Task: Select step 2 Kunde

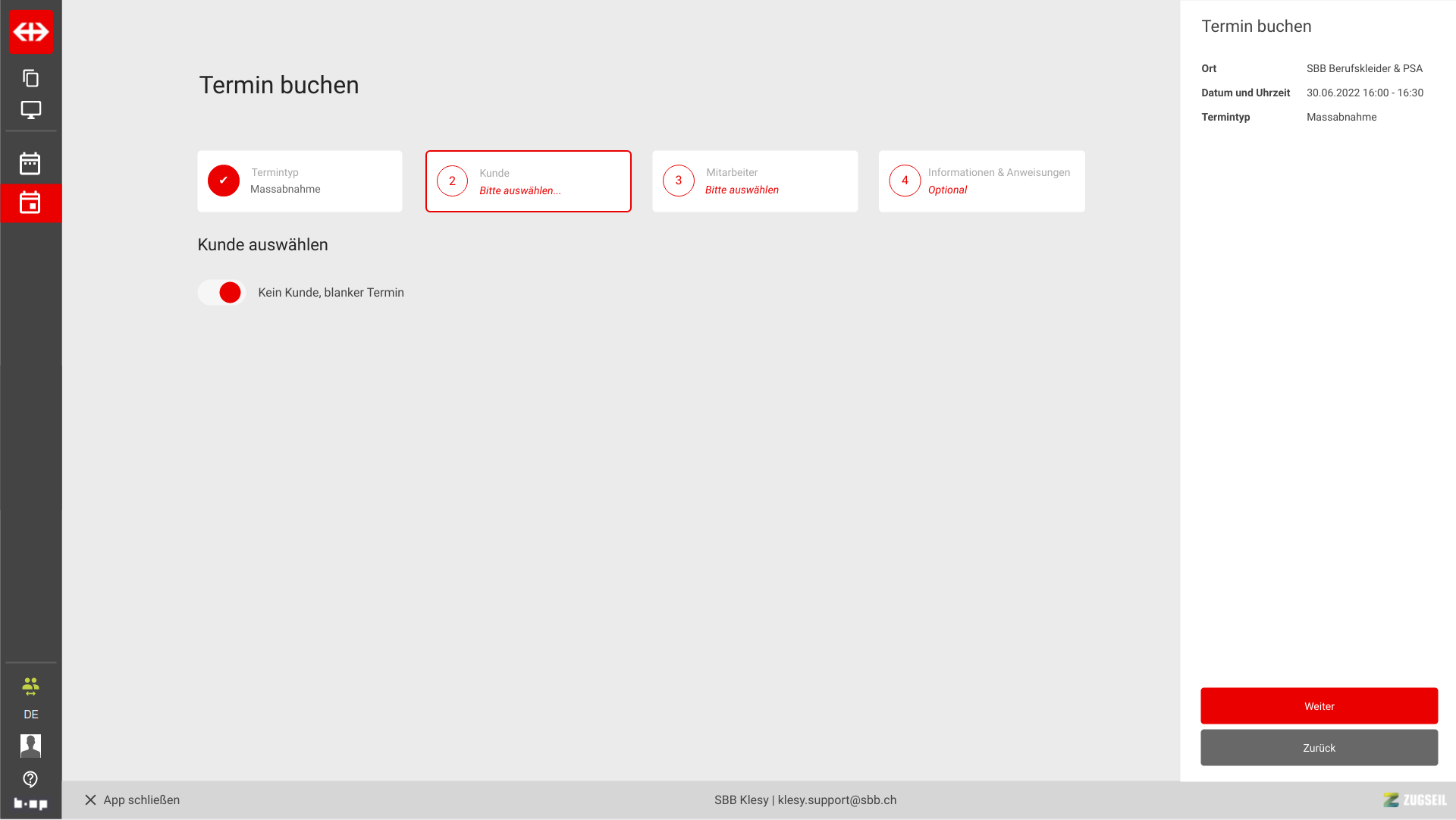Action: pyautogui.click(x=528, y=181)
